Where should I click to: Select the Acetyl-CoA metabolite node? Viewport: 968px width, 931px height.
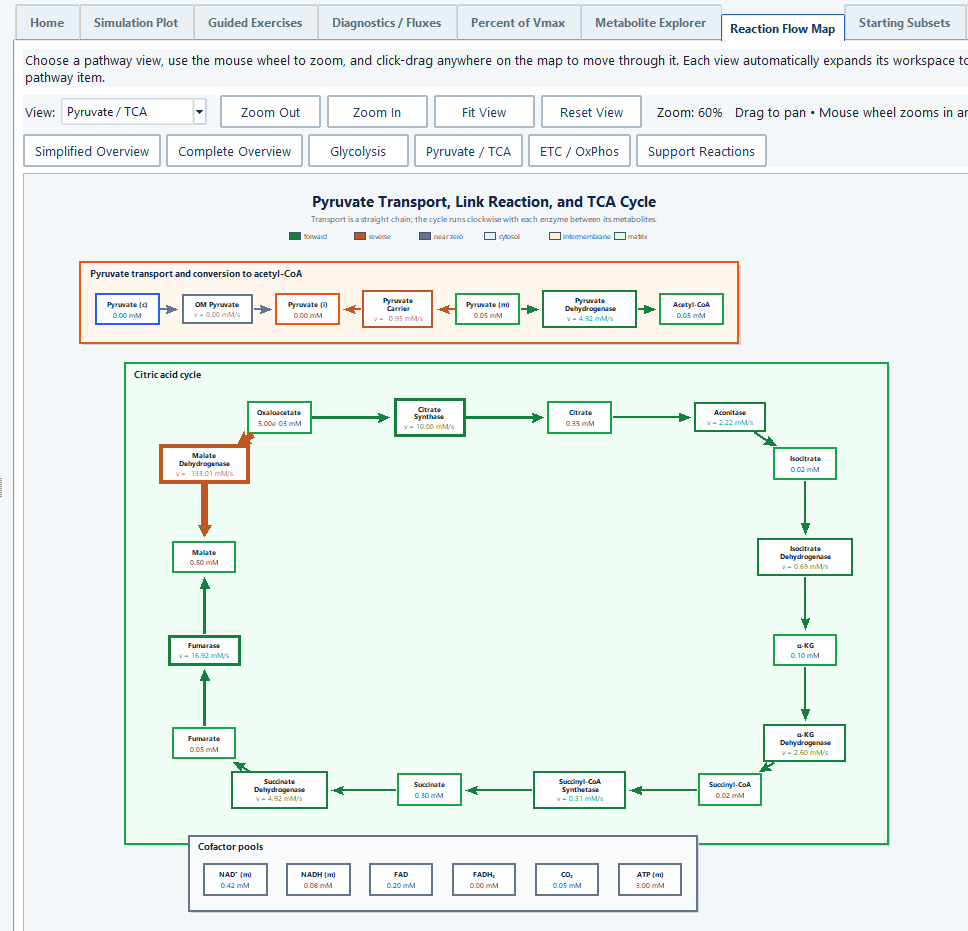(691, 309)
